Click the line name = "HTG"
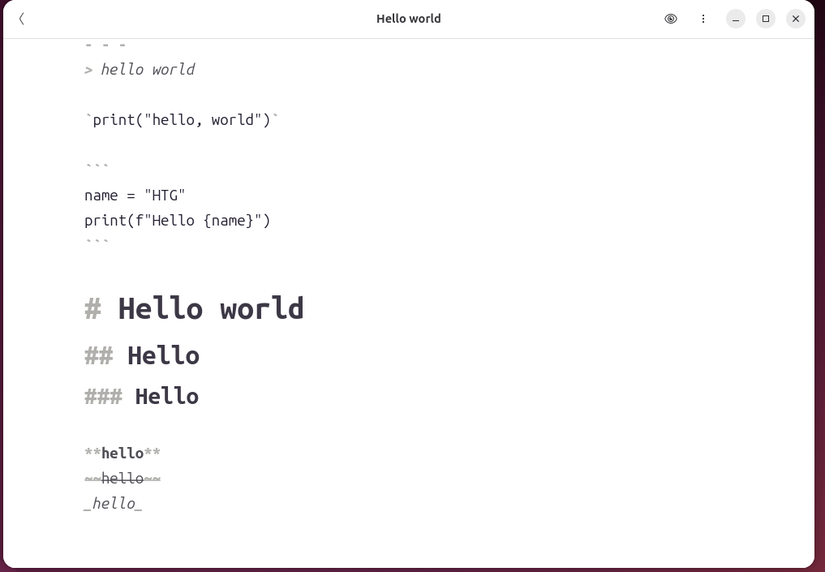Viewport: 825px width, 572px height. [x=135, y=195]
